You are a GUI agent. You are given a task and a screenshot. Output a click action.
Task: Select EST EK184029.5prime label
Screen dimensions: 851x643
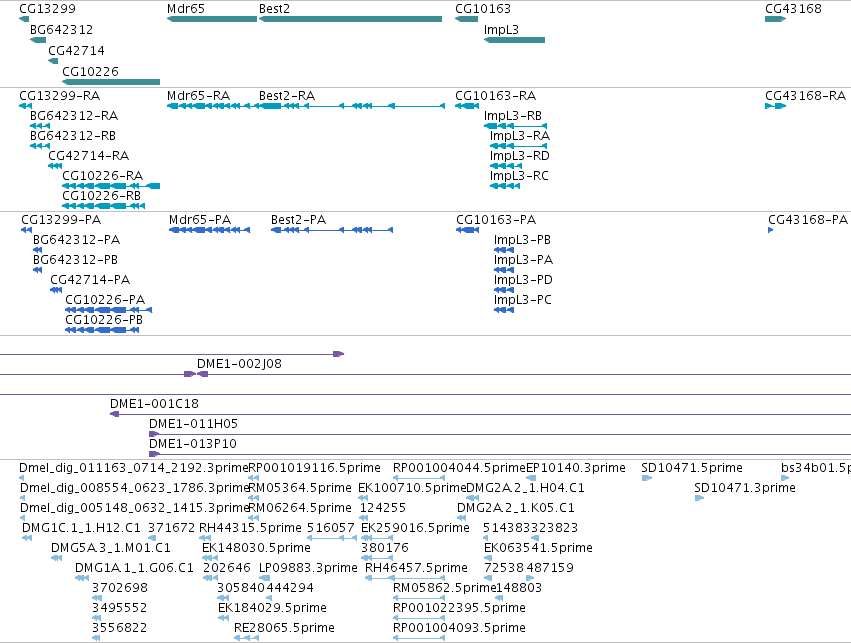(x=272, y=608)
